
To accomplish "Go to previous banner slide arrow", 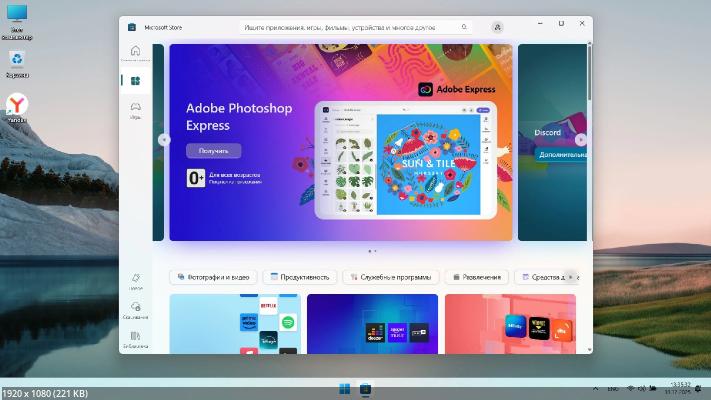I will point(164,140).
